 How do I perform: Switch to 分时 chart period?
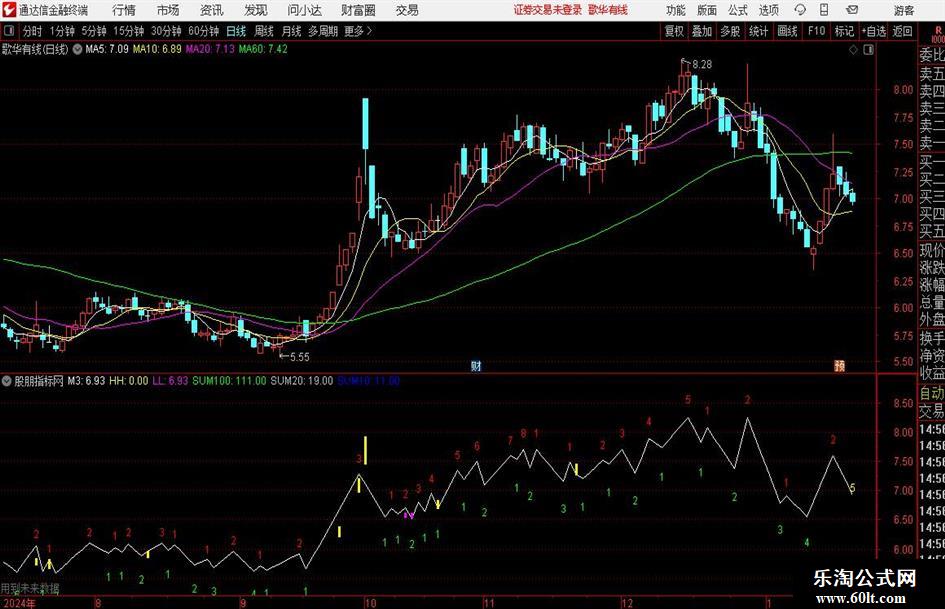32,31
